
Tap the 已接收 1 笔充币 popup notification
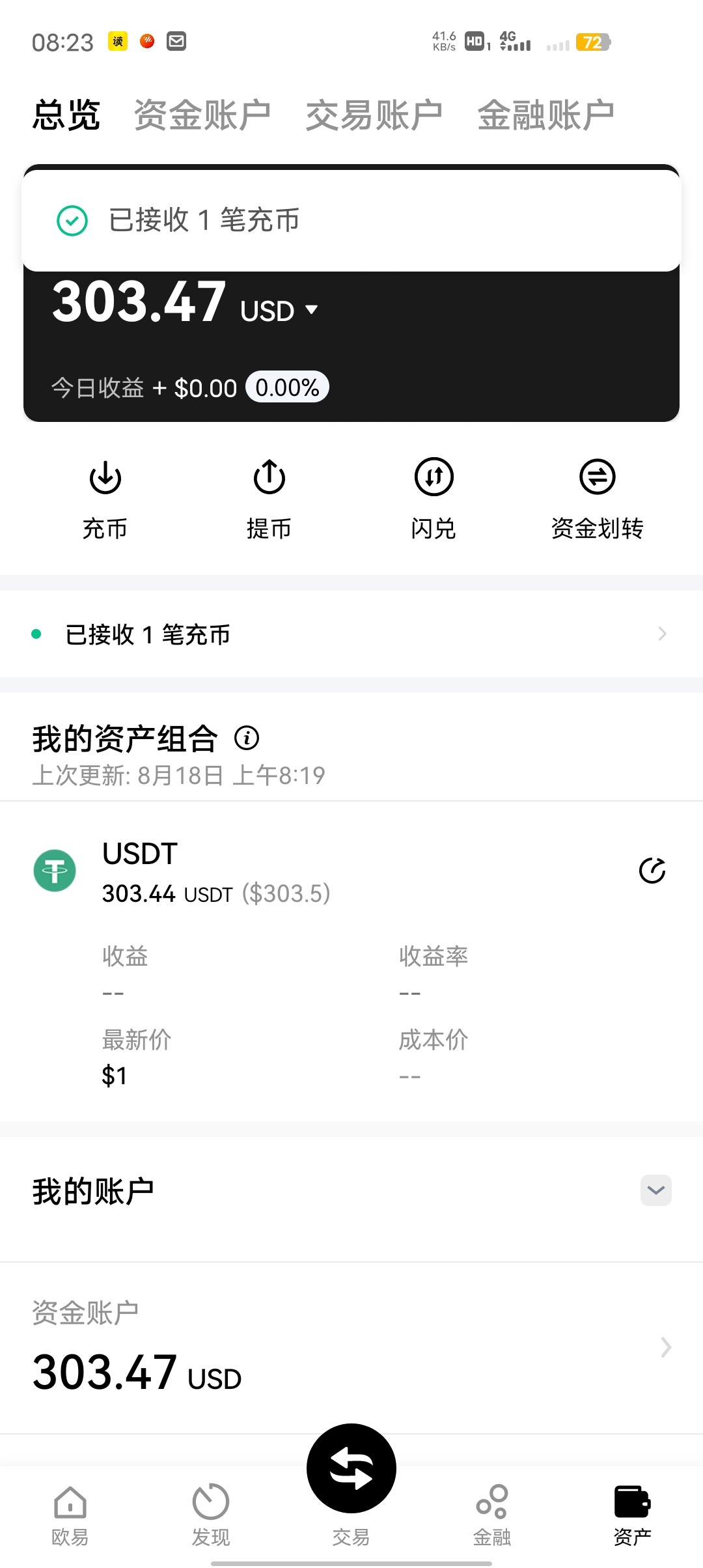click(x=351, y=220)
